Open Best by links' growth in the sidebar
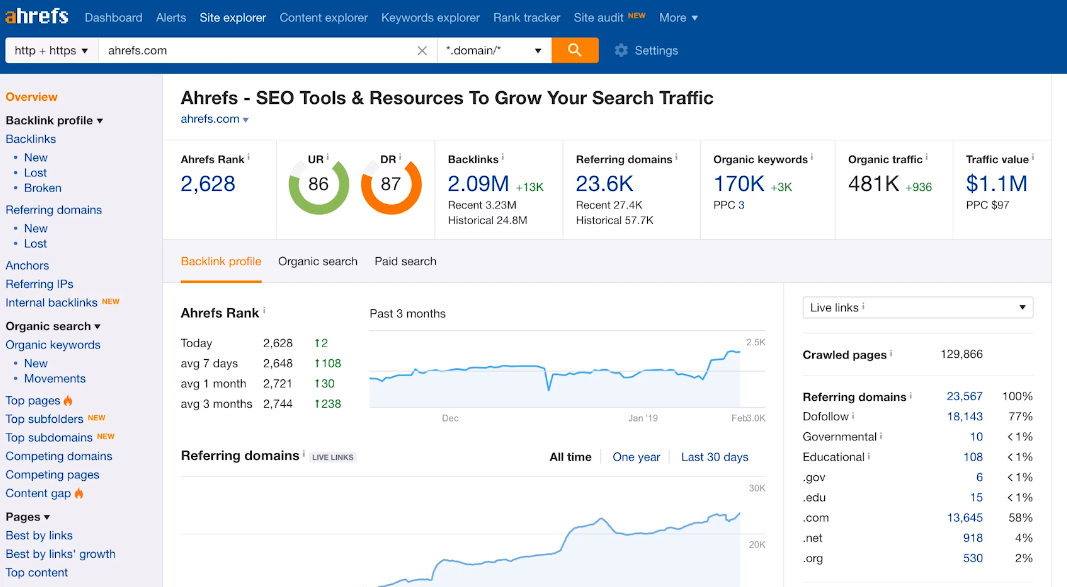The image size is (1067, 587). point(61,554)
